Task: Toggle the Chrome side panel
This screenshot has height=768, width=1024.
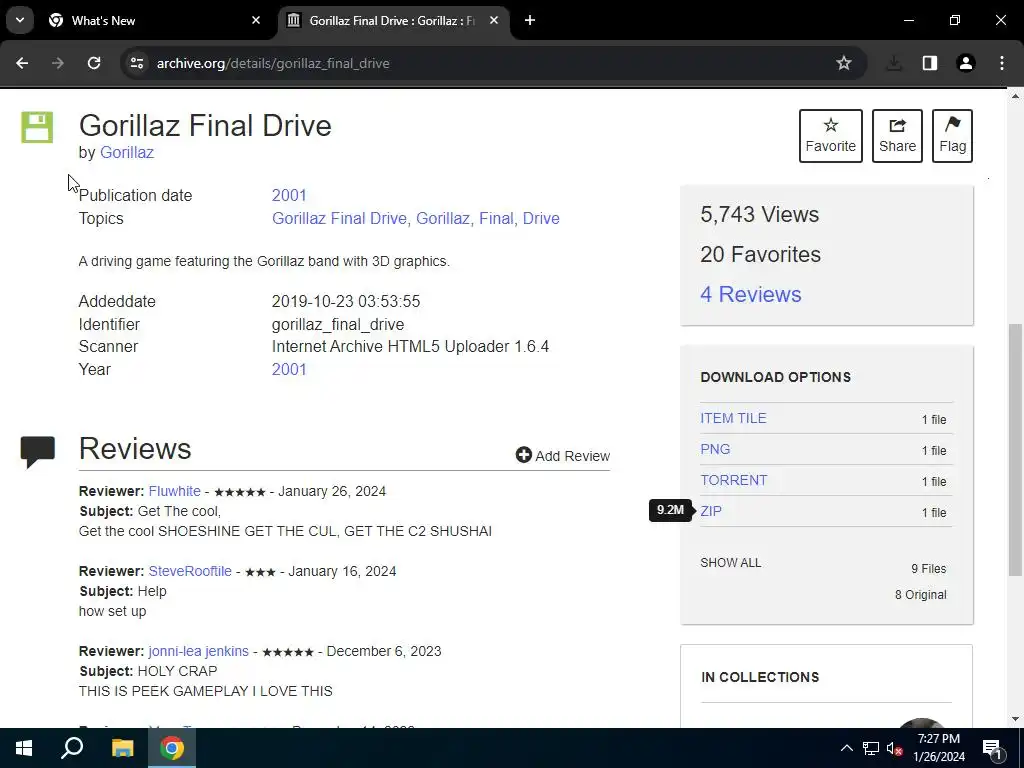Action: tap(930, 63)
